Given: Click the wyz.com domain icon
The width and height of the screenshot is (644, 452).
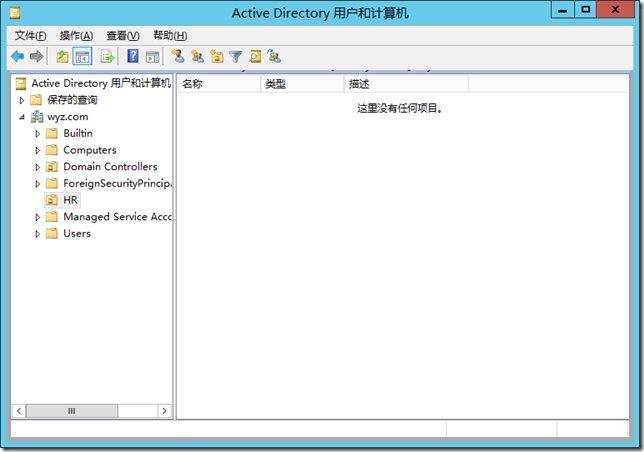Looking at the screenshot, I should click(37, 117).
